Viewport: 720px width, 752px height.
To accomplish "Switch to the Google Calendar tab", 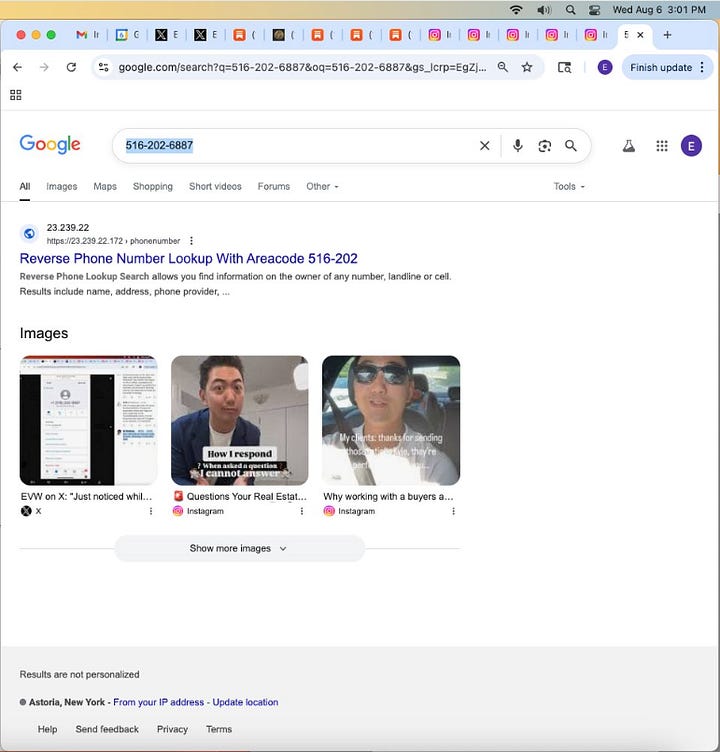I will (x=128, y=35).
